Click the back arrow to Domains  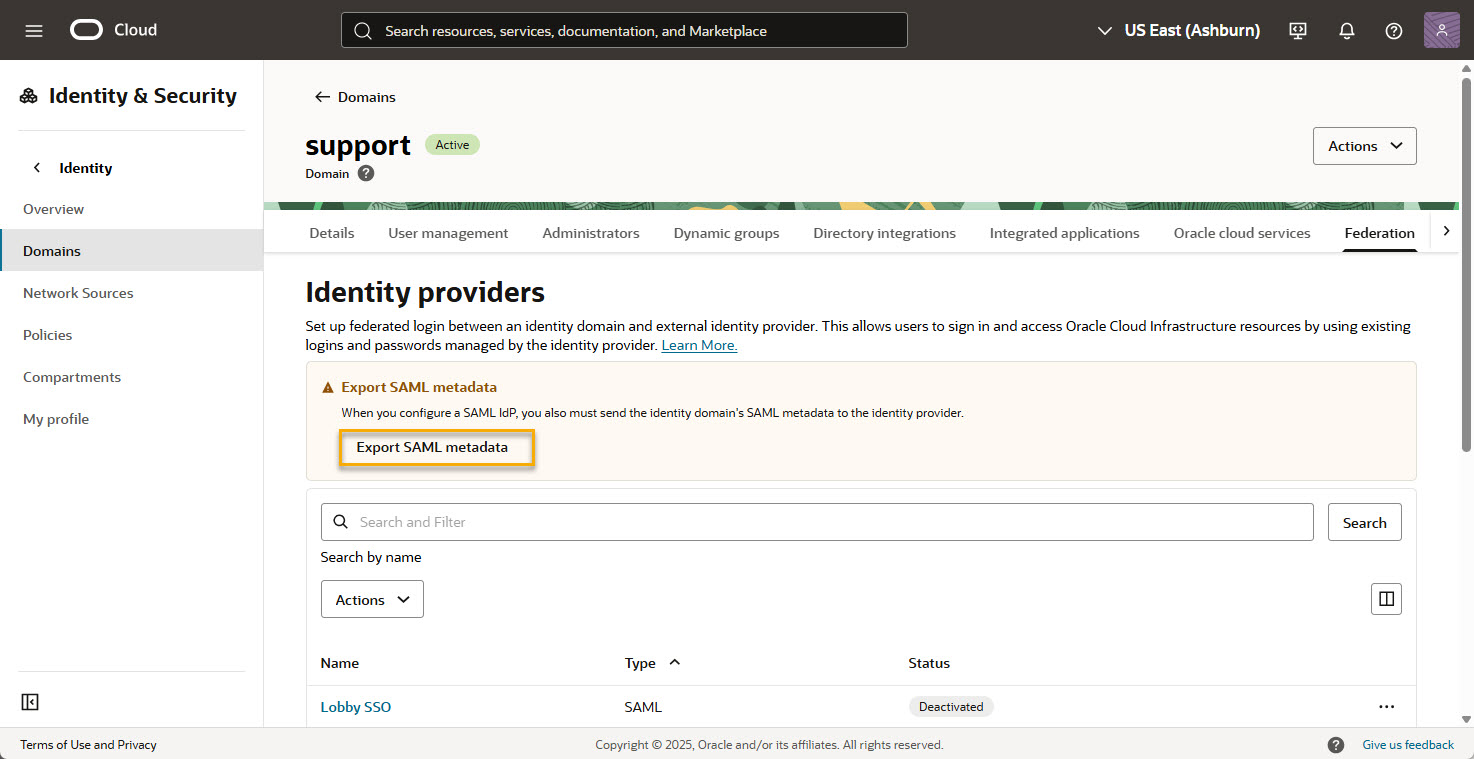point(322,97)
